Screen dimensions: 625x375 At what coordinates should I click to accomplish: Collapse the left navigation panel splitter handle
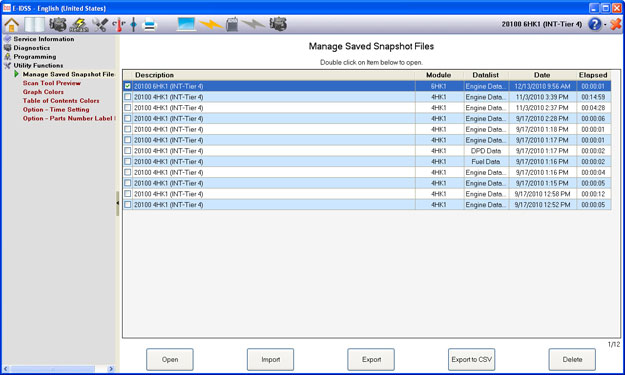[x=118, y=203]
